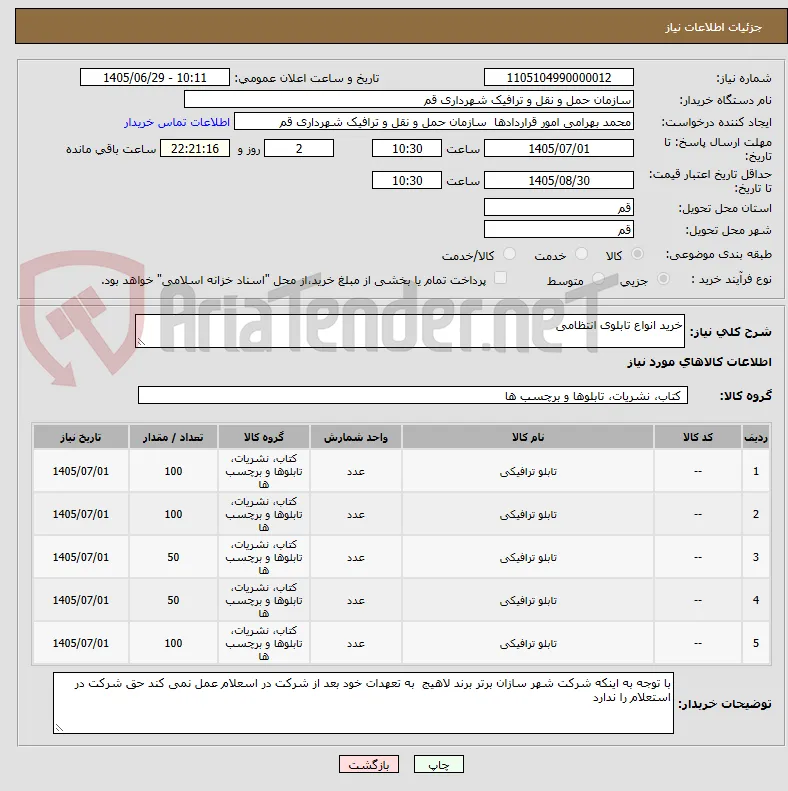Click the اطلاعات کالاهای مورد نیاز heading
The height and width of the screenshot is (791, 788).
(x=699, y=362)
